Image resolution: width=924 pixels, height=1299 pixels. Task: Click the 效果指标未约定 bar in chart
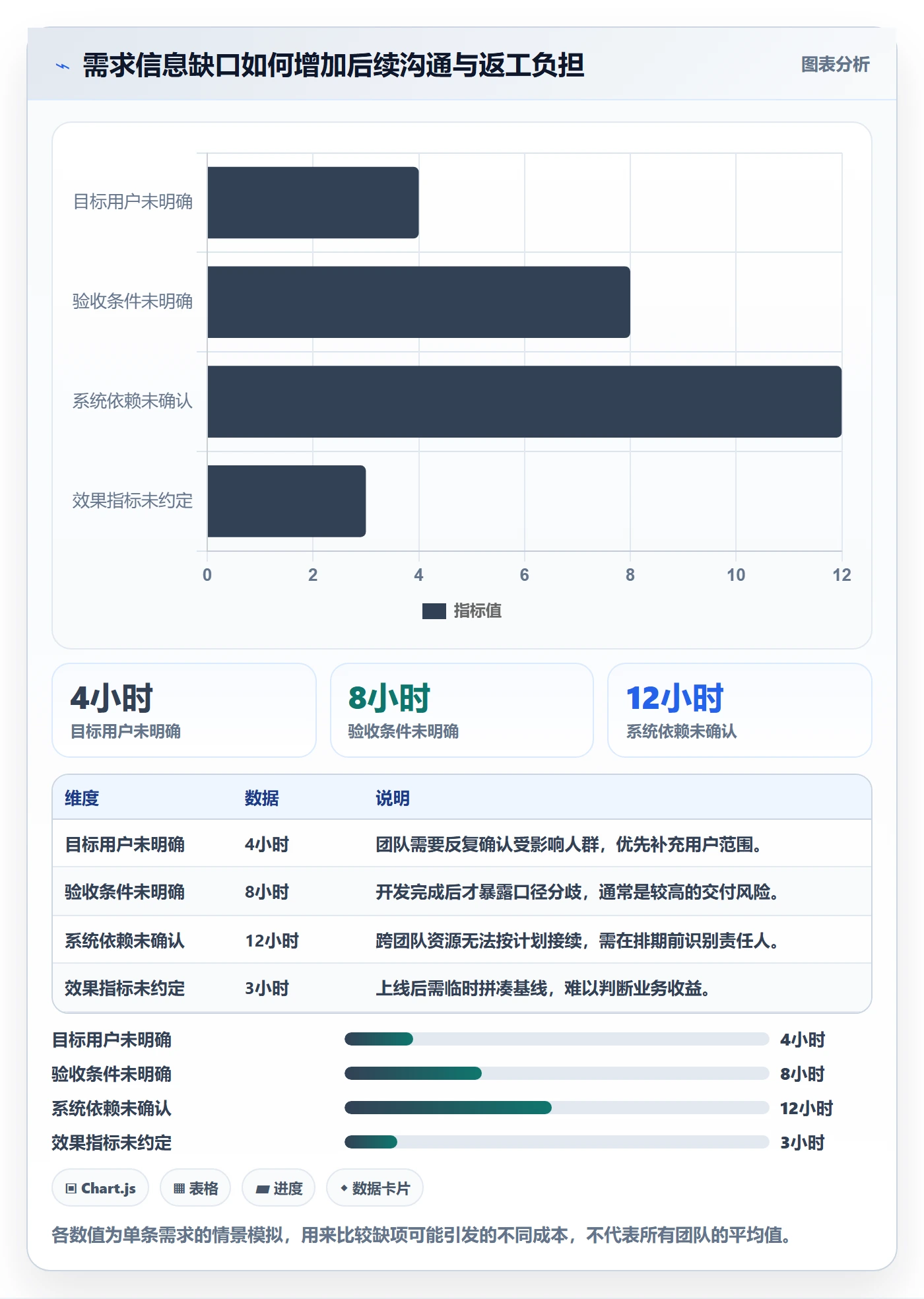coord(286,501)
